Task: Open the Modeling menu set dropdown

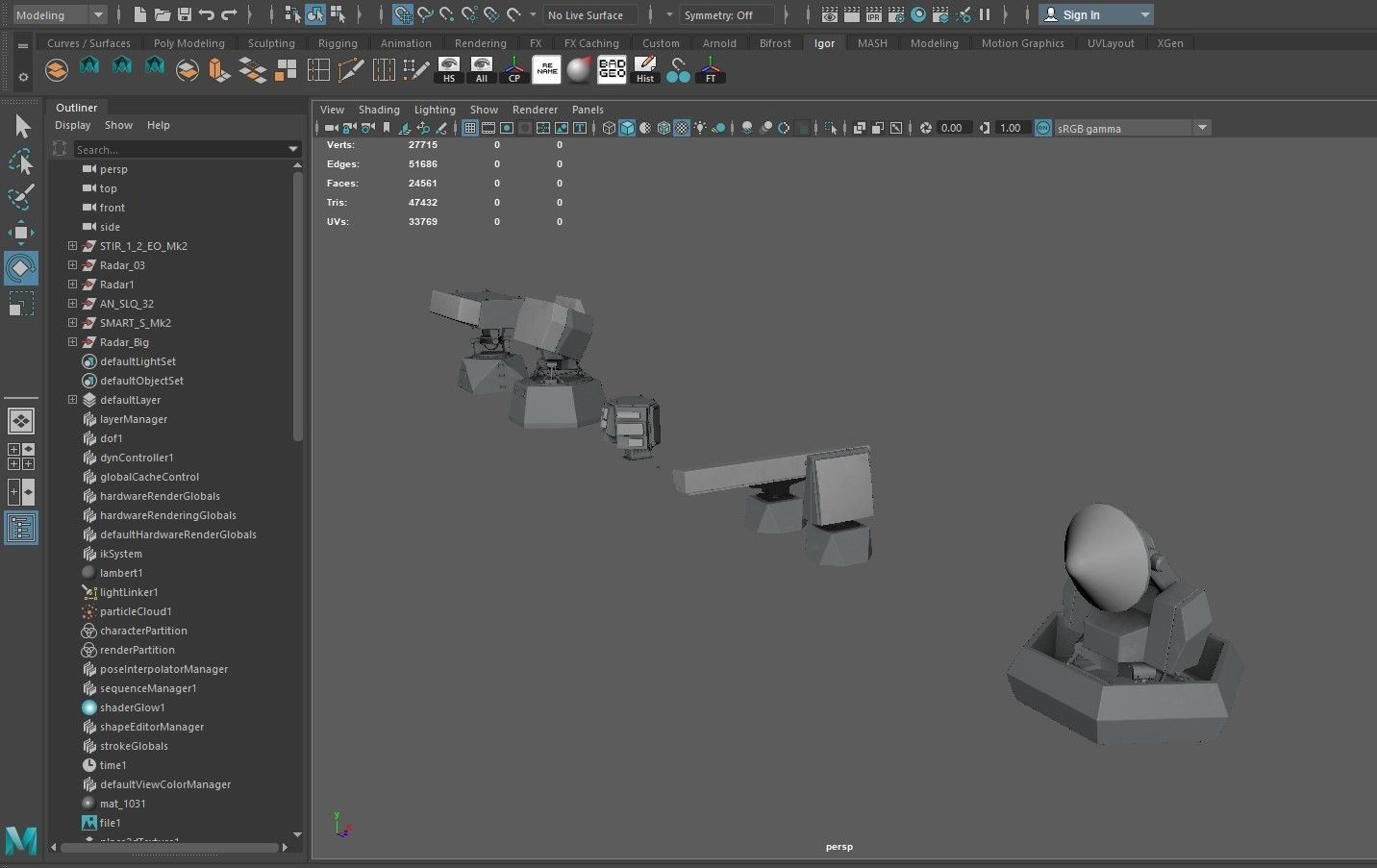Action: coord(60,14)
